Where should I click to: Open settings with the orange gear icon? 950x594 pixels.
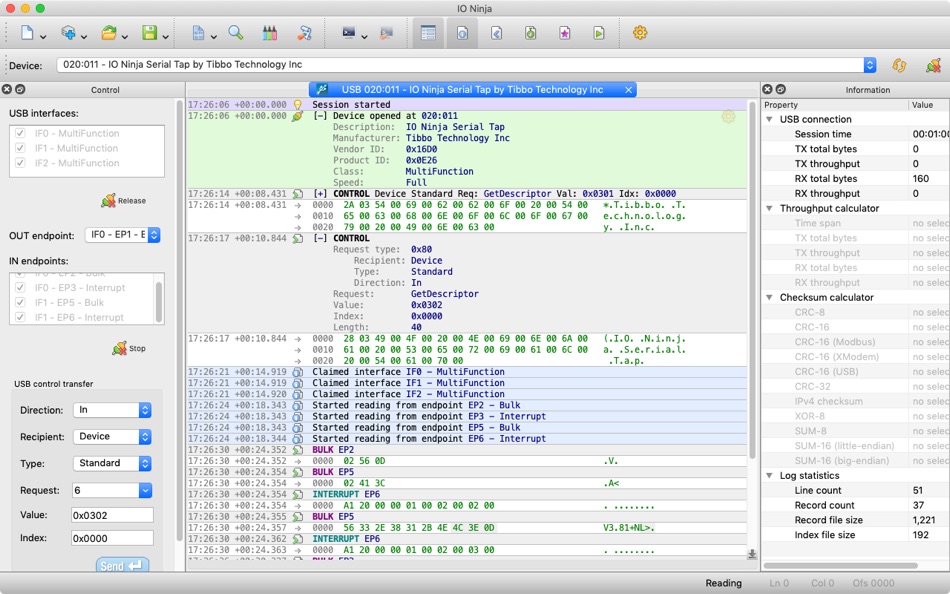(640, 33)
